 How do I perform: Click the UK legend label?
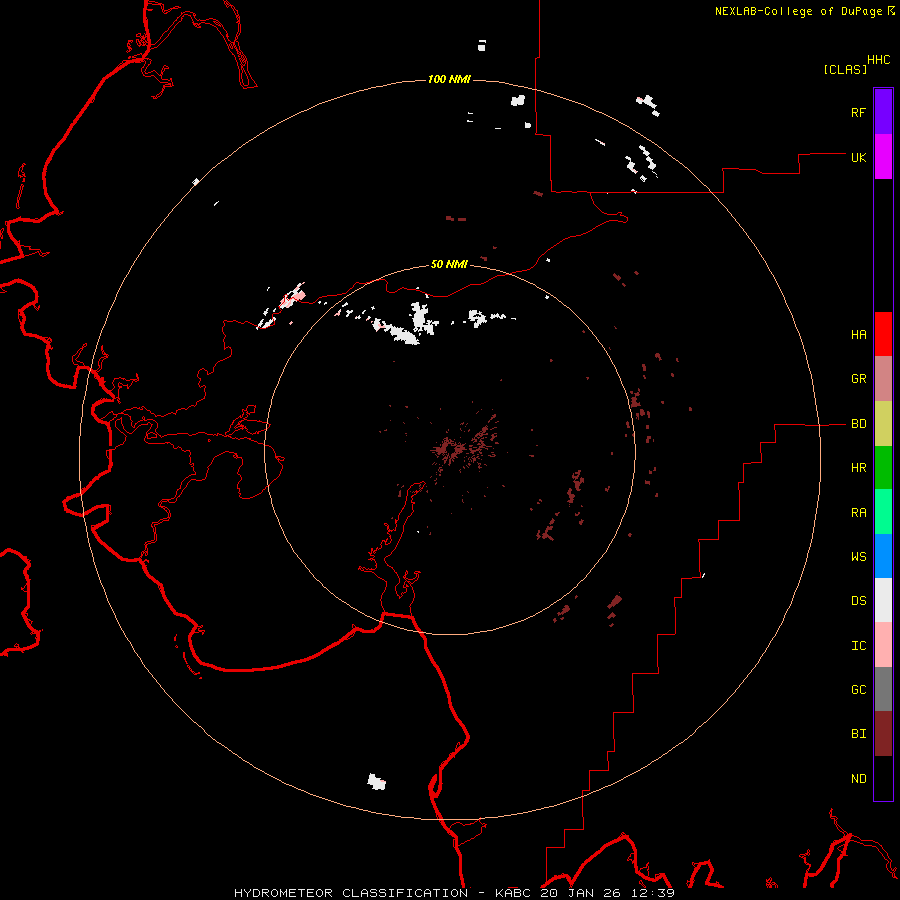tap(858, 157)
